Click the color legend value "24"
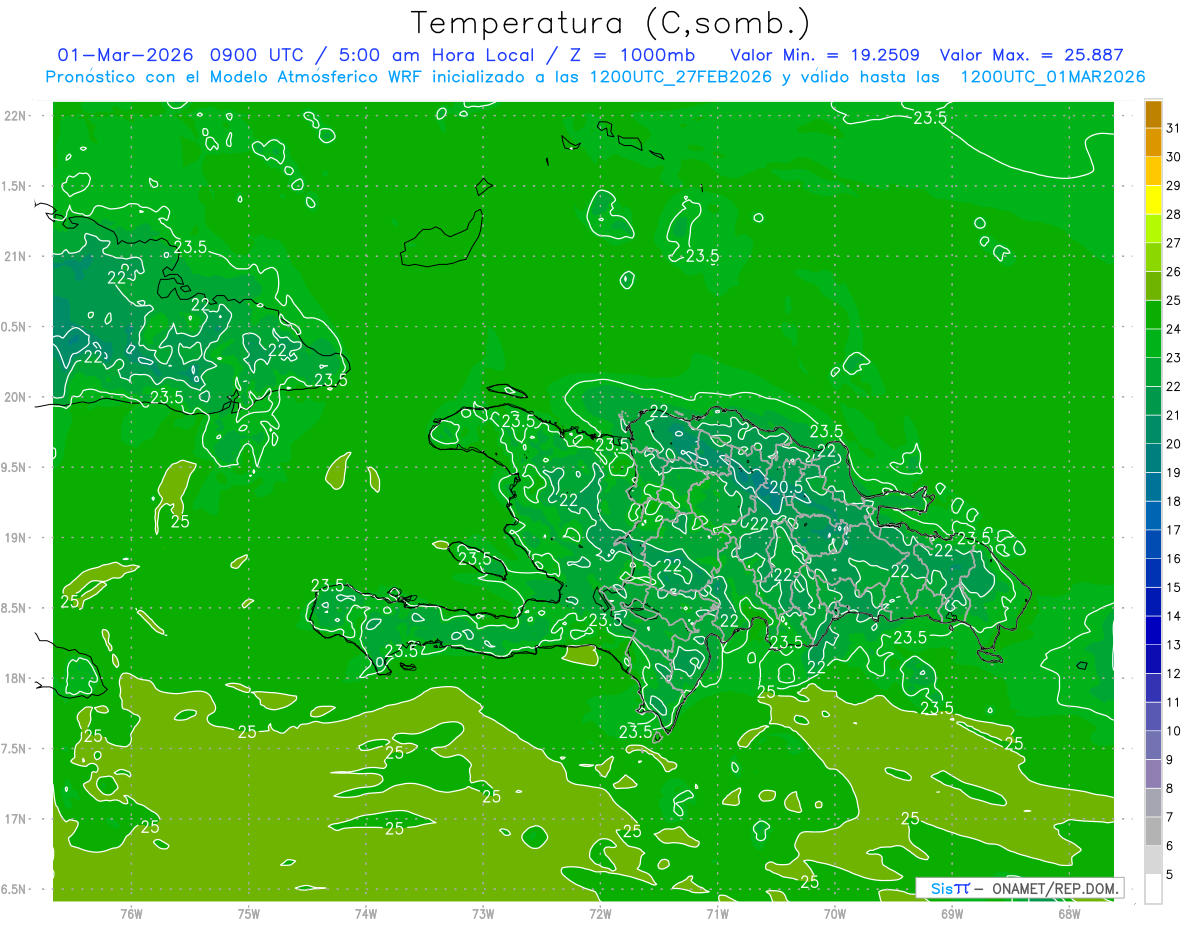This screenshot has height=927, width=1200. [1174, 329]
